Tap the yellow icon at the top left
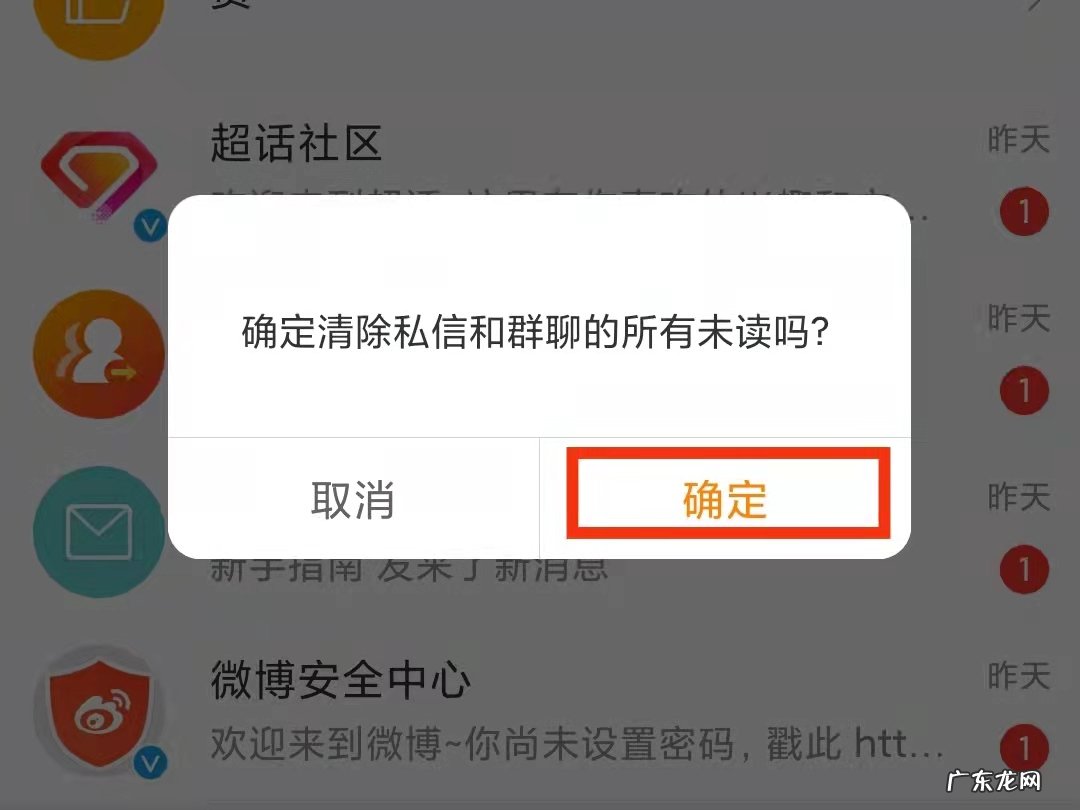This screenshot has height=810, width=1080. pyautogui.click(x=99, y=21)
